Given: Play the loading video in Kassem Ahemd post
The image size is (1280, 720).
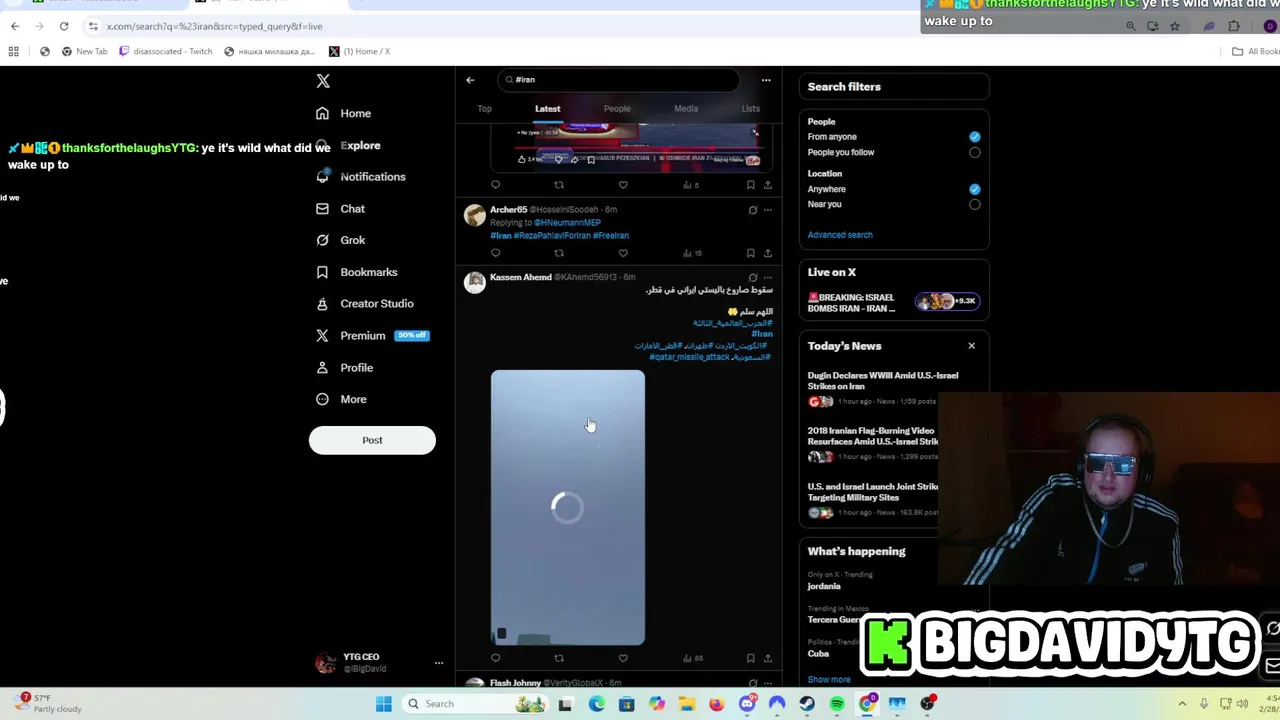Looking at the screenshot, I should click(568, 508).
